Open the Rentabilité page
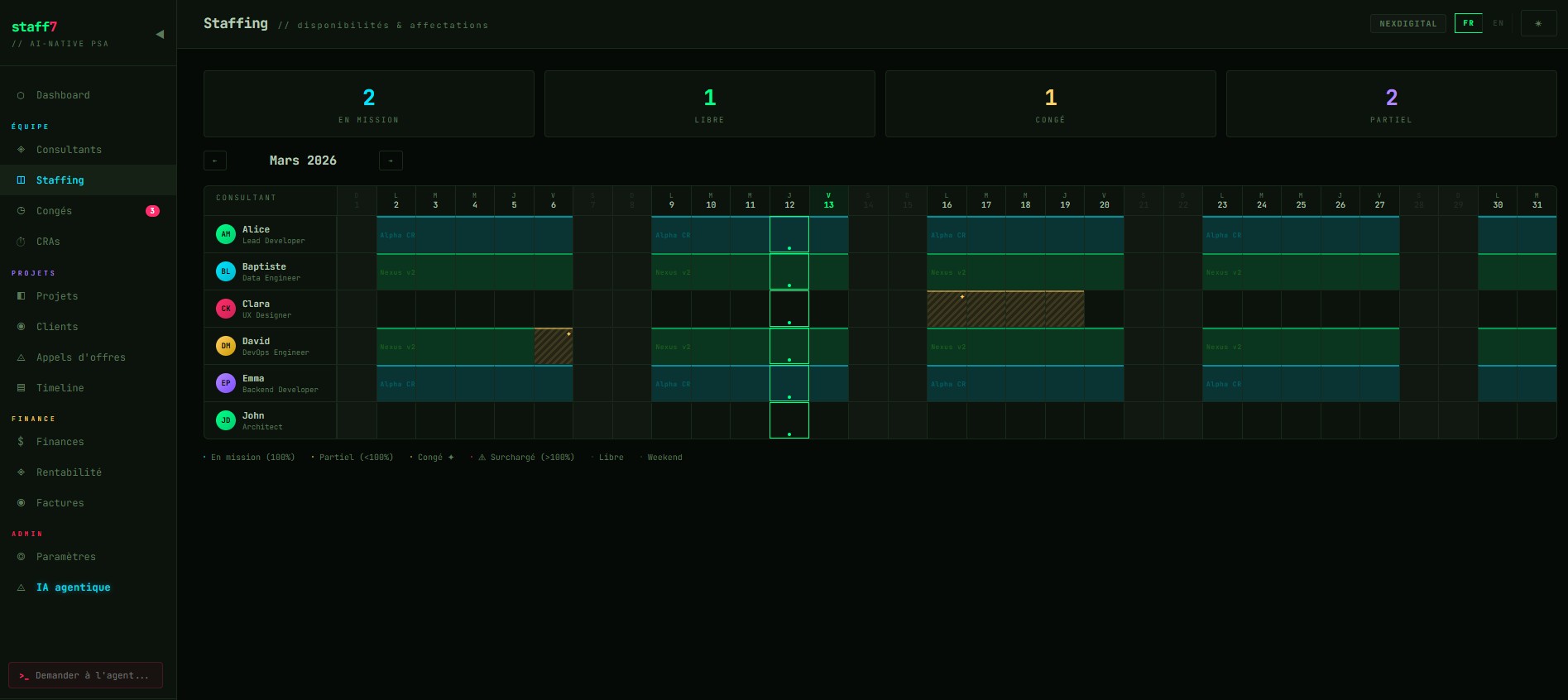 88,472
